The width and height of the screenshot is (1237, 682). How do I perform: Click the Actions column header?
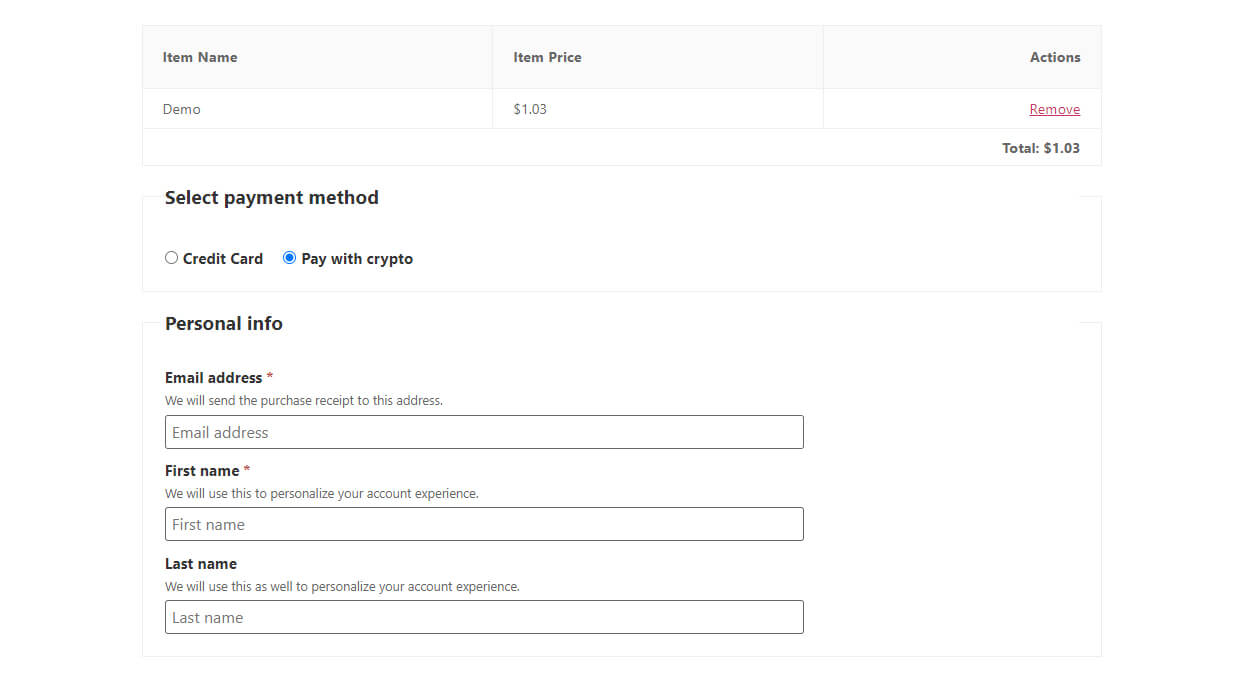coord(1055,57)
